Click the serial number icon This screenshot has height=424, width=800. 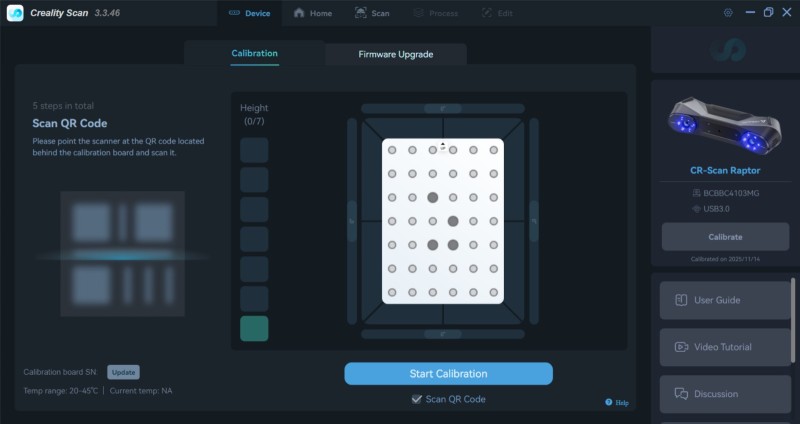696,193
